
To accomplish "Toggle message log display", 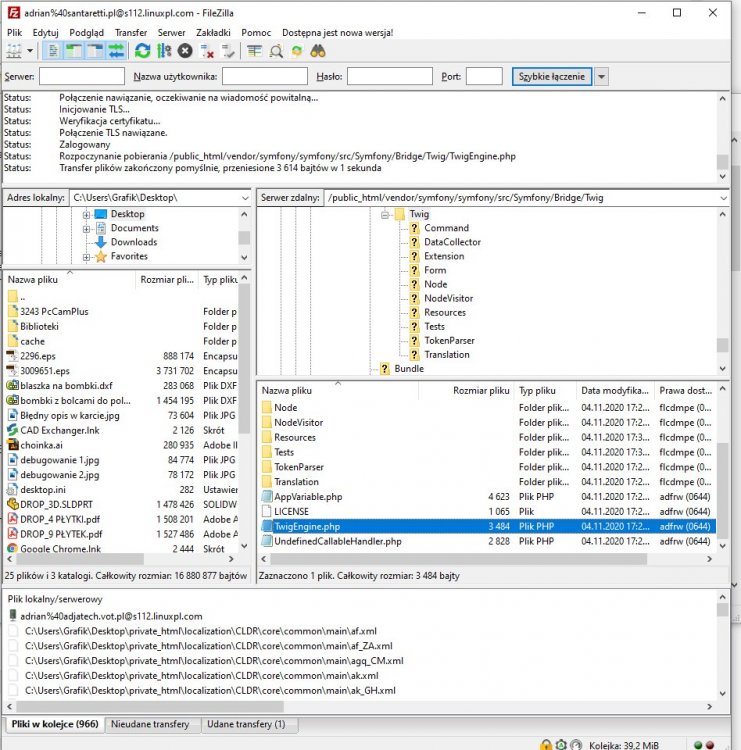I will click(x=53, y=51).
